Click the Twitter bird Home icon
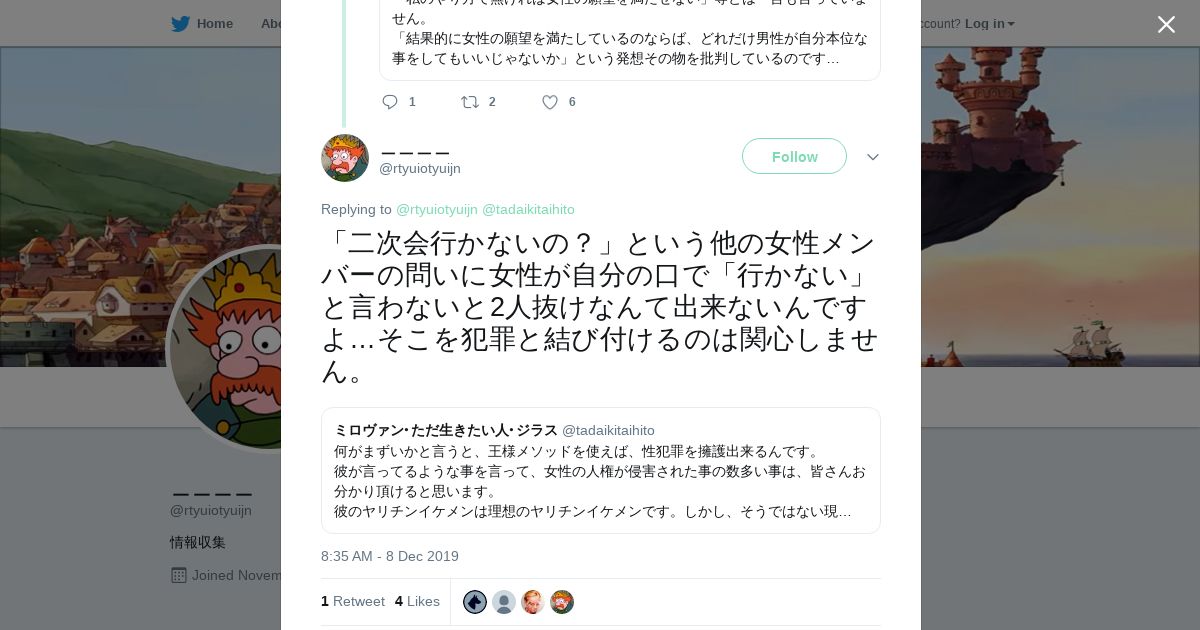The width and height of the screenshot is (1200, 630). point(180,24)
